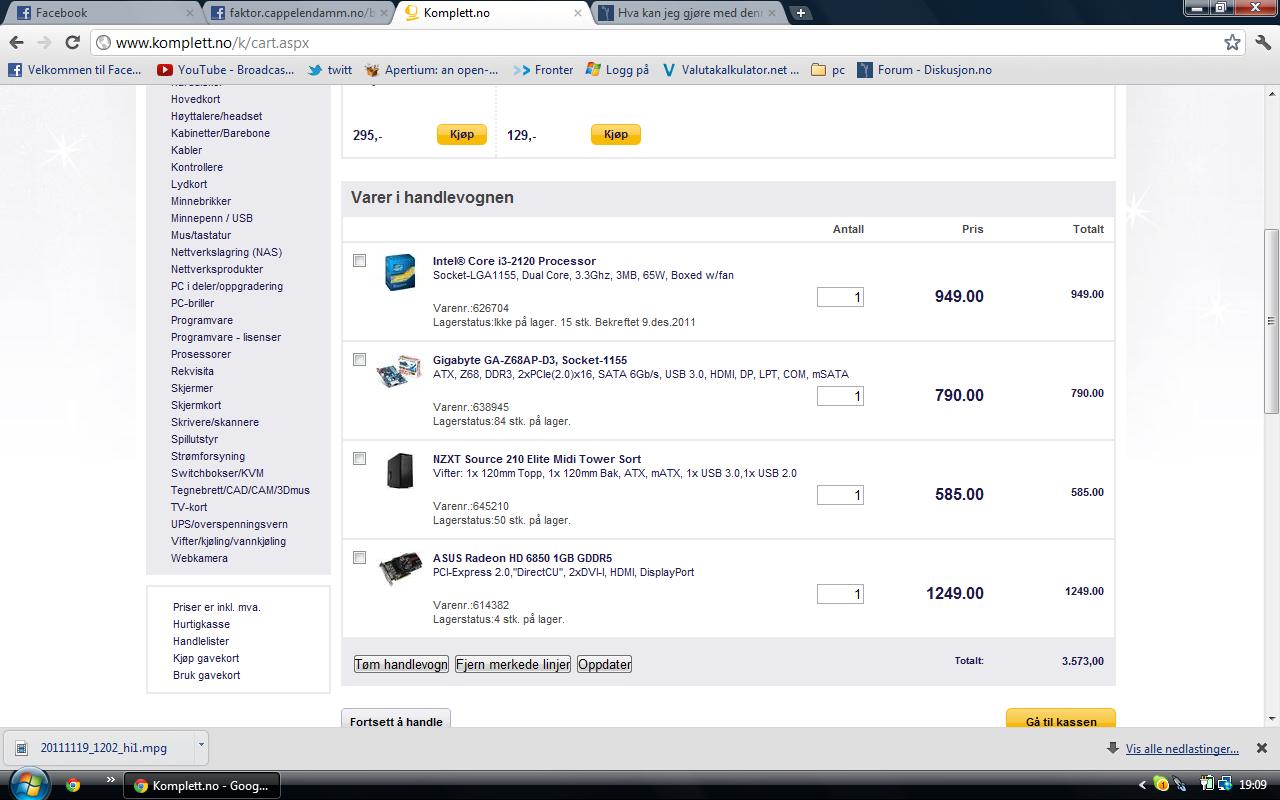Click the Intel Core i3 product image
The image size is (1280, 800).
400,272
